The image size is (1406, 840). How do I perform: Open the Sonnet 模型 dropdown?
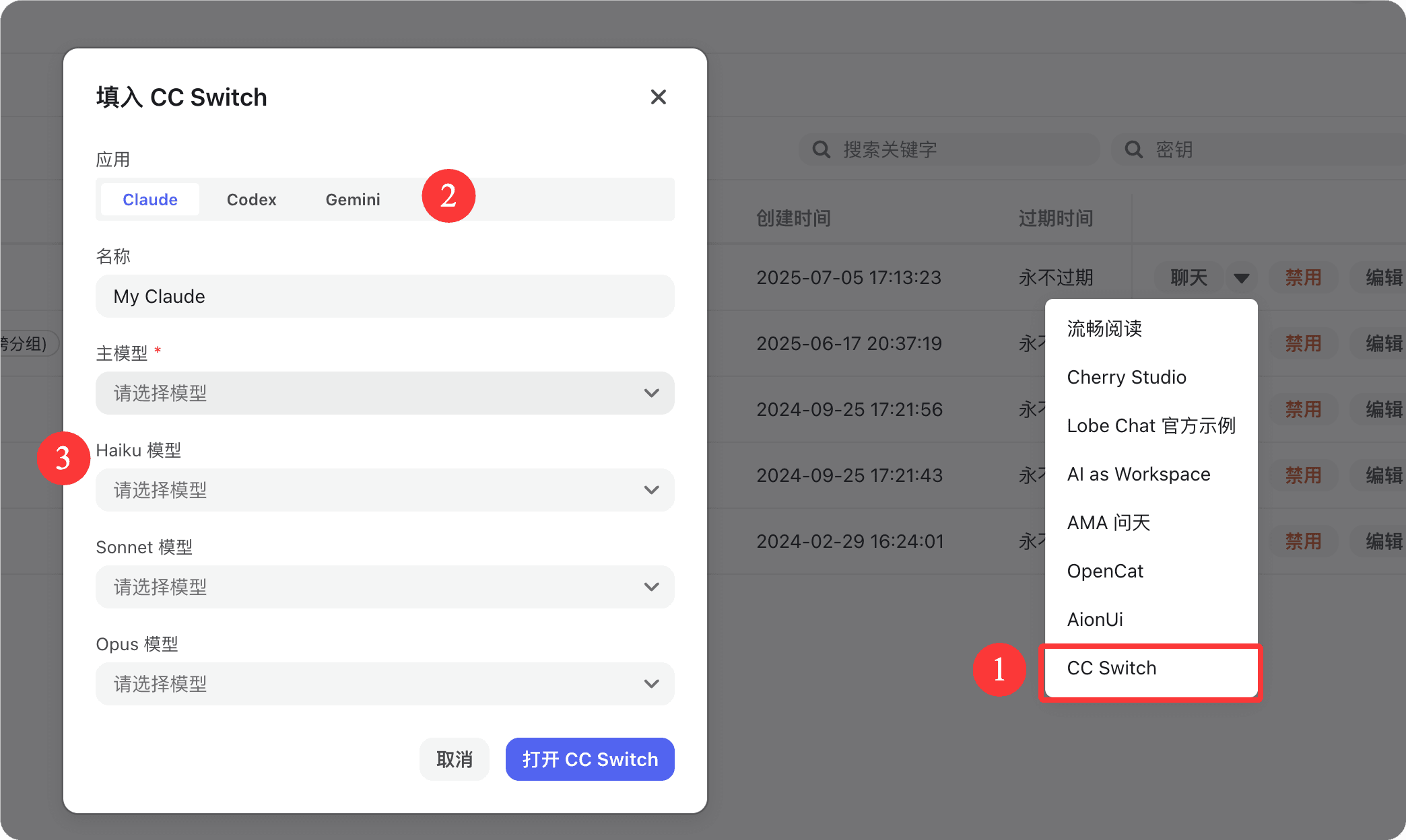click(x=384, y=586)
